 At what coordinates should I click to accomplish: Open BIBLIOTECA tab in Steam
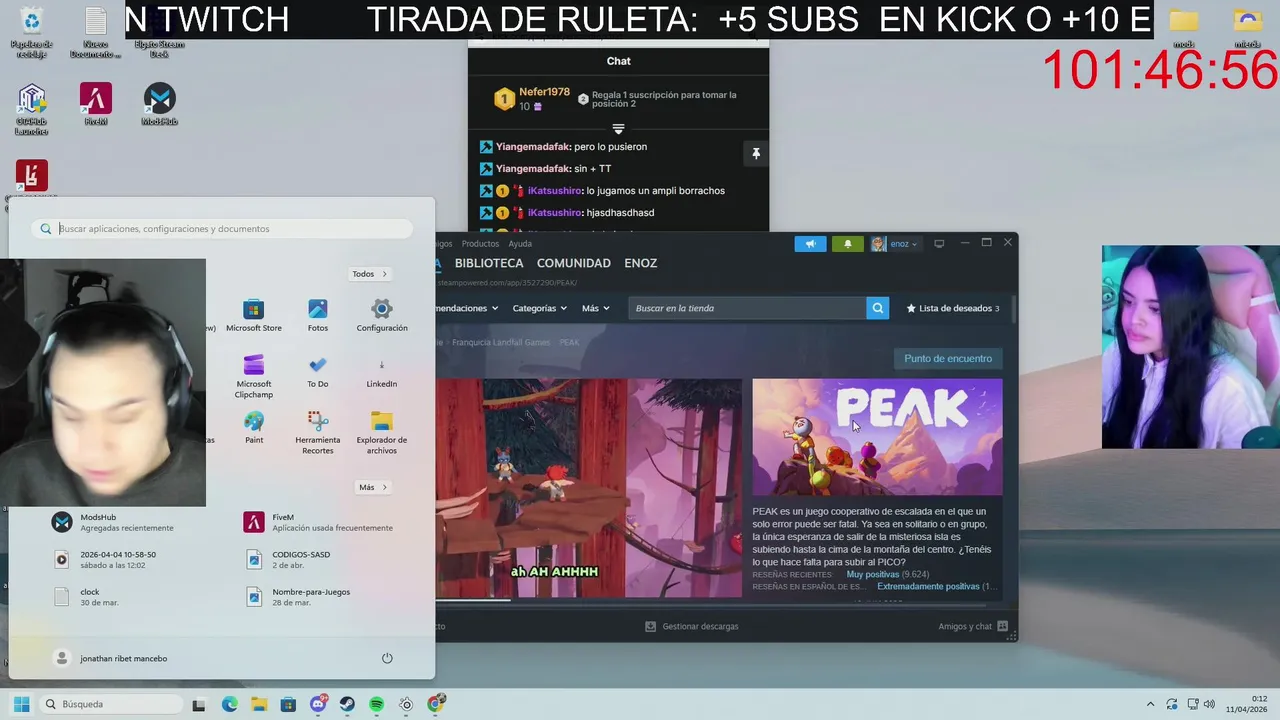pos(489,263)
